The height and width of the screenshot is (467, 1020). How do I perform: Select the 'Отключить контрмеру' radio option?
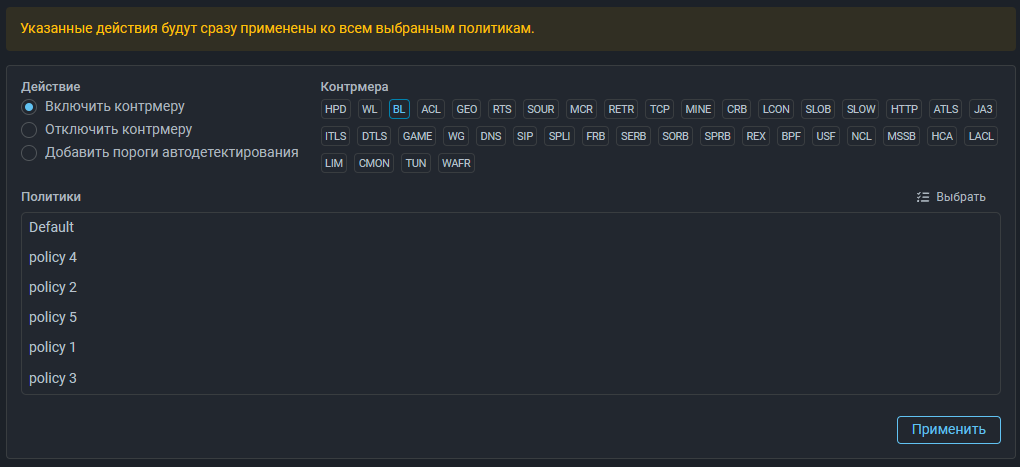coord(29,130)
